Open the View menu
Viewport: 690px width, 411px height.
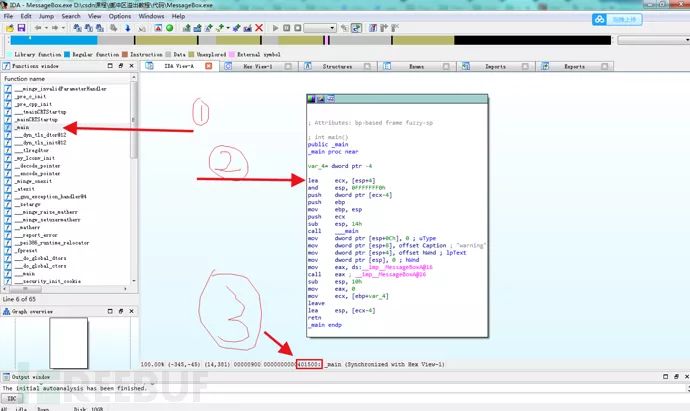pyautogui.click(x=95, y=16)
